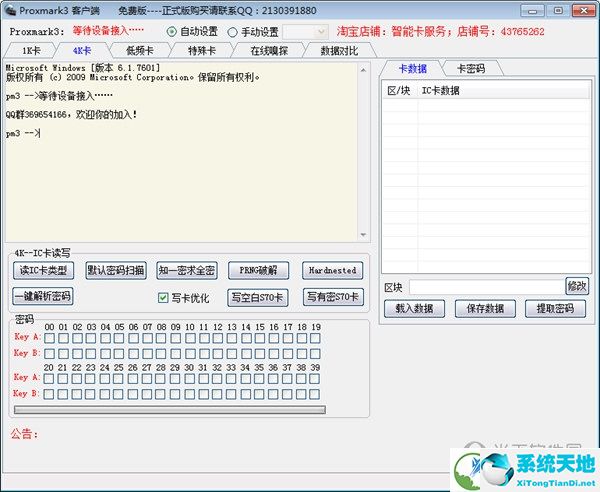This screenshot has width=600, height=492.
Task: Toggle Key A checkbox for sector 20
Action: 49,379
